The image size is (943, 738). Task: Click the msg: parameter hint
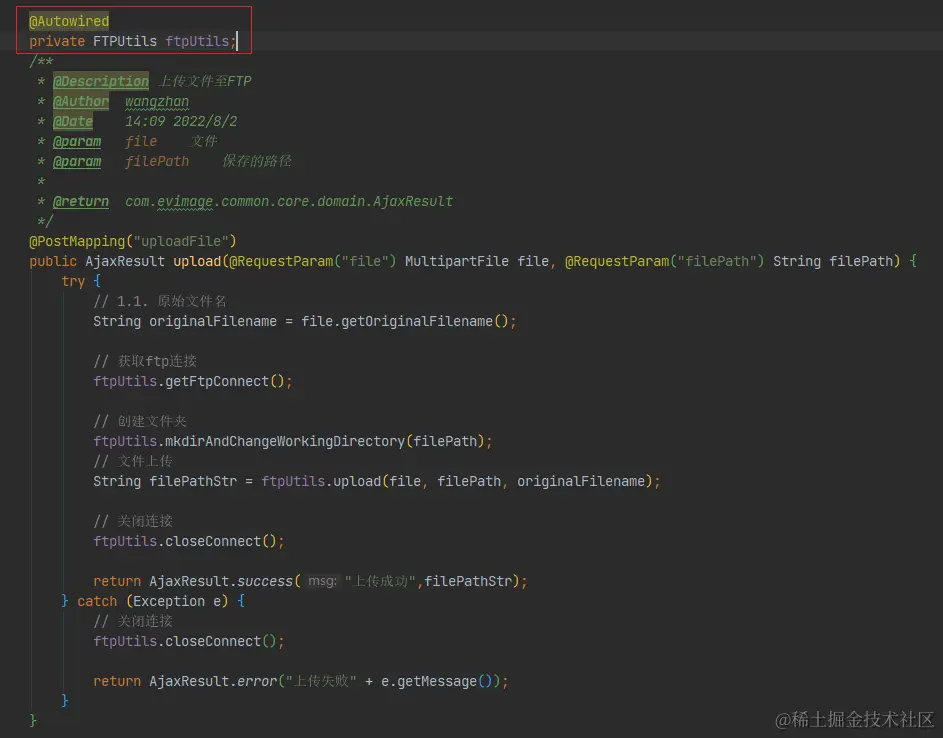pyautogui.click(x=322, y=581)
